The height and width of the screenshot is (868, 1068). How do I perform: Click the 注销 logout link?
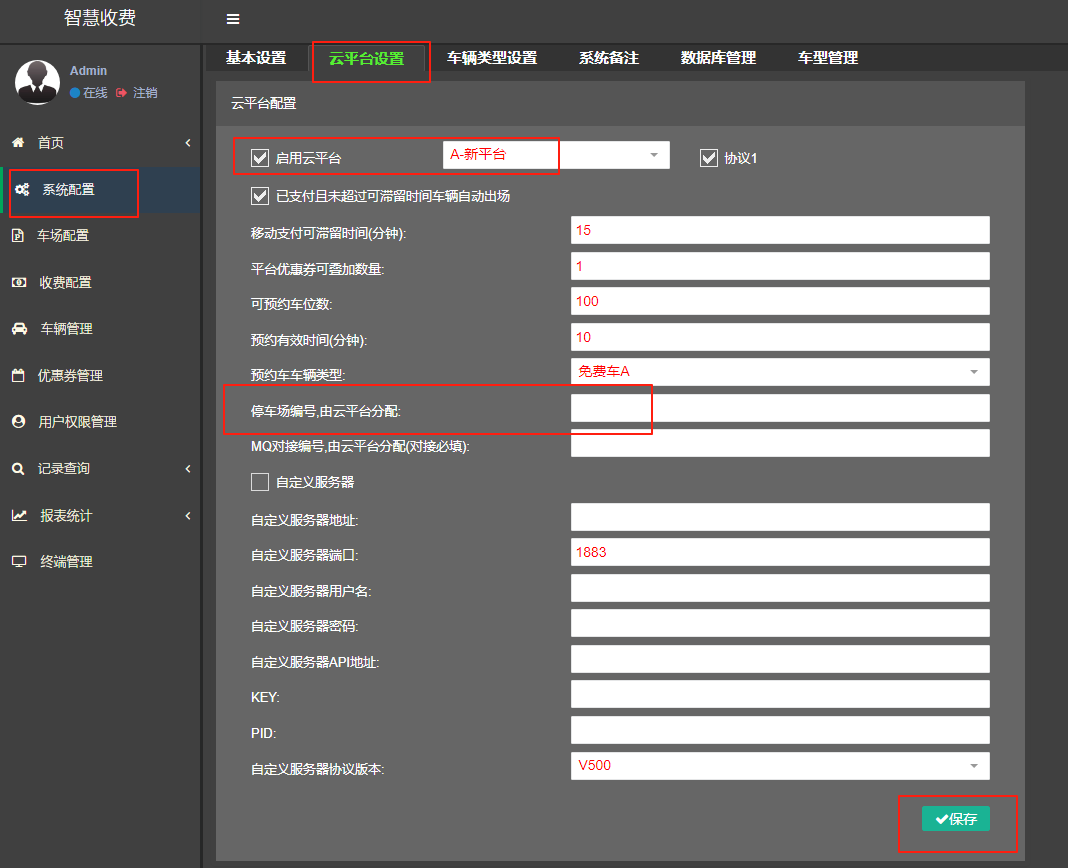[x=145, y=93]
